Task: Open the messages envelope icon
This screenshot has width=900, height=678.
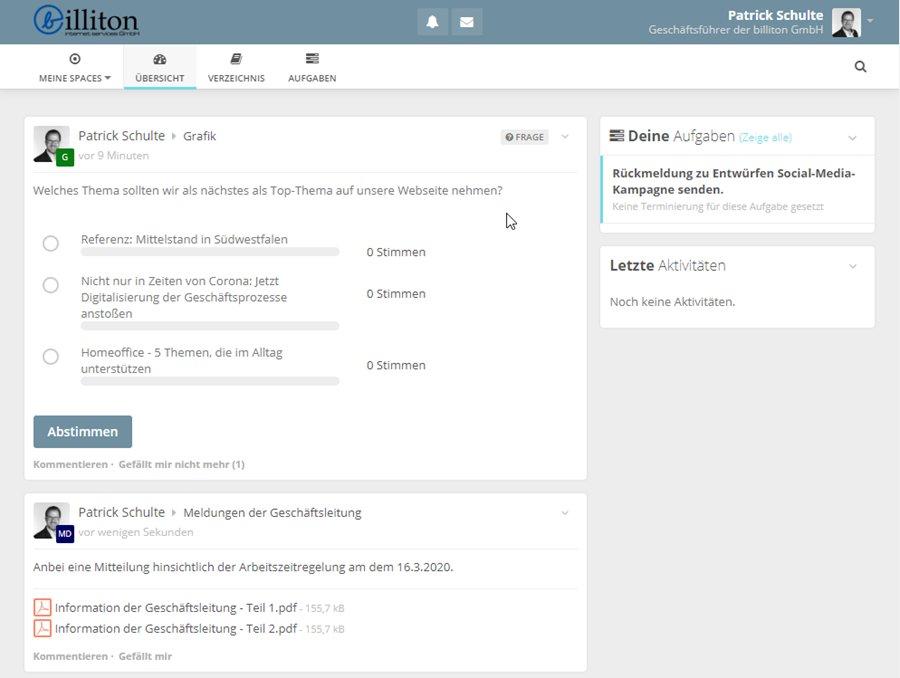Action: tap(466, 22)
